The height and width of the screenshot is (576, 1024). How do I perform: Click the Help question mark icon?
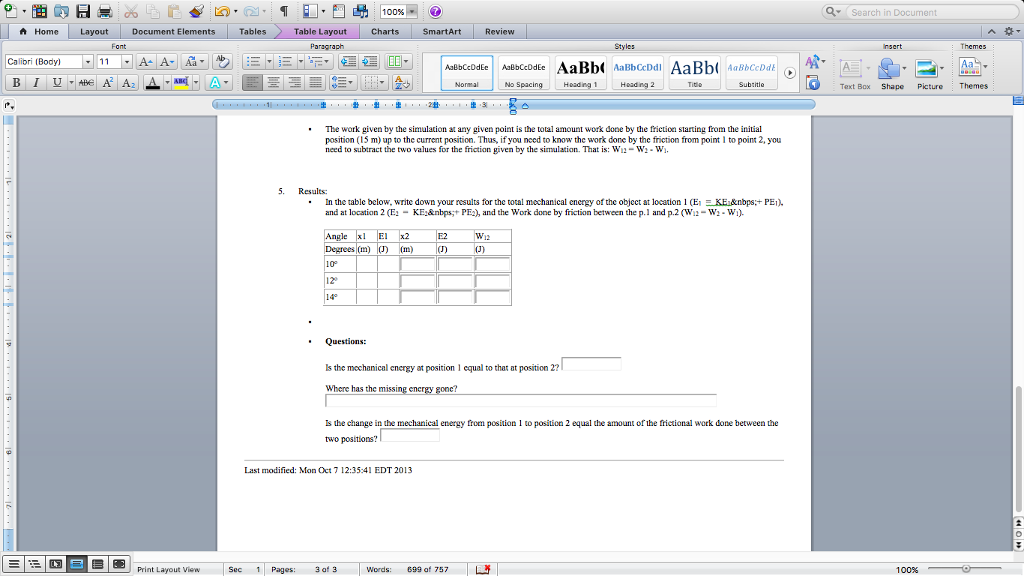(435, 12)
